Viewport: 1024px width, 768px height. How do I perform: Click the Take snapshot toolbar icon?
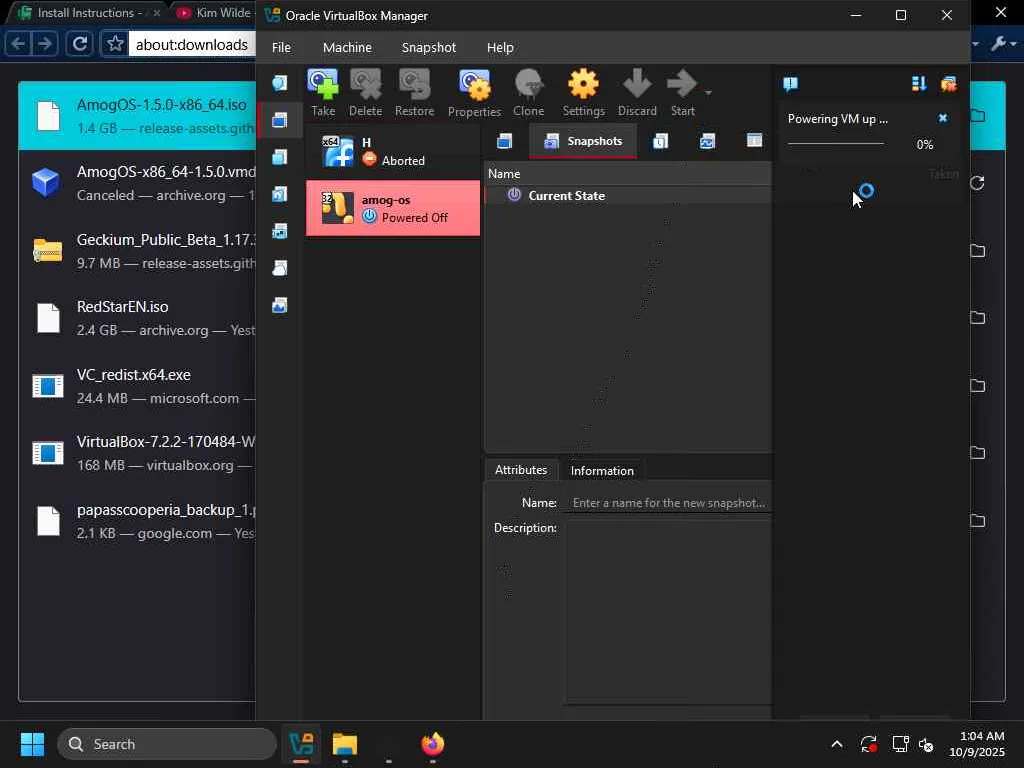click(323, 93)
